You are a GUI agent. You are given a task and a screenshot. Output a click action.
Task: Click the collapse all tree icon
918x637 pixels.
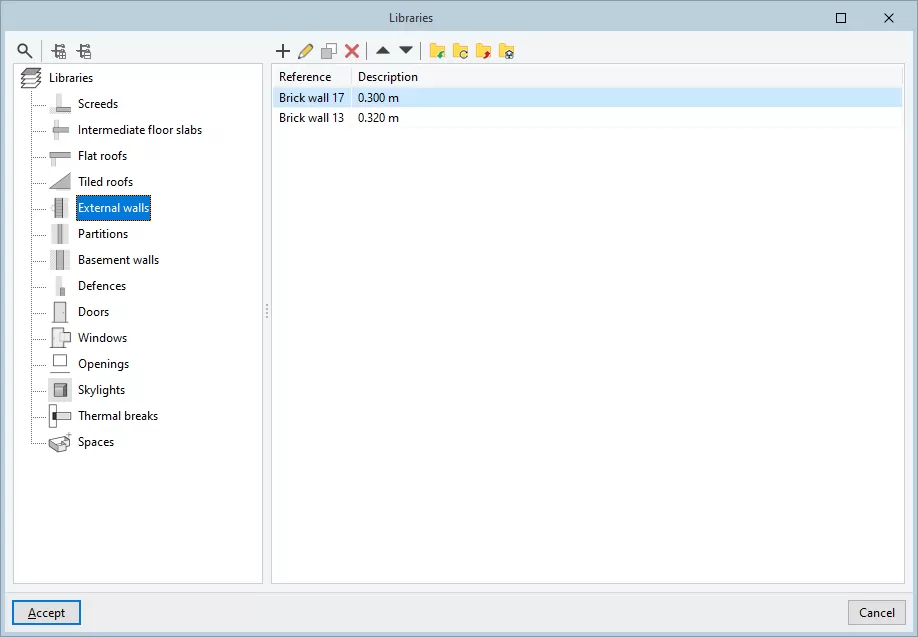(84, 51)
